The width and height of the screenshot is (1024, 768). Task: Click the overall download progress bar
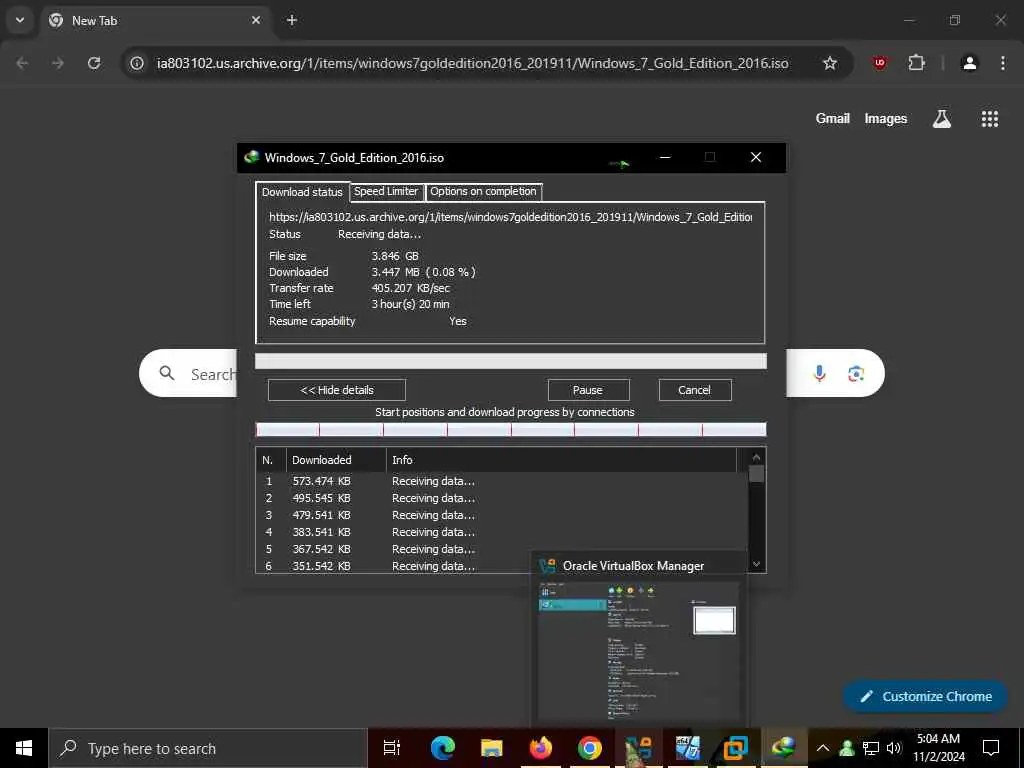(x=511, y=361)
